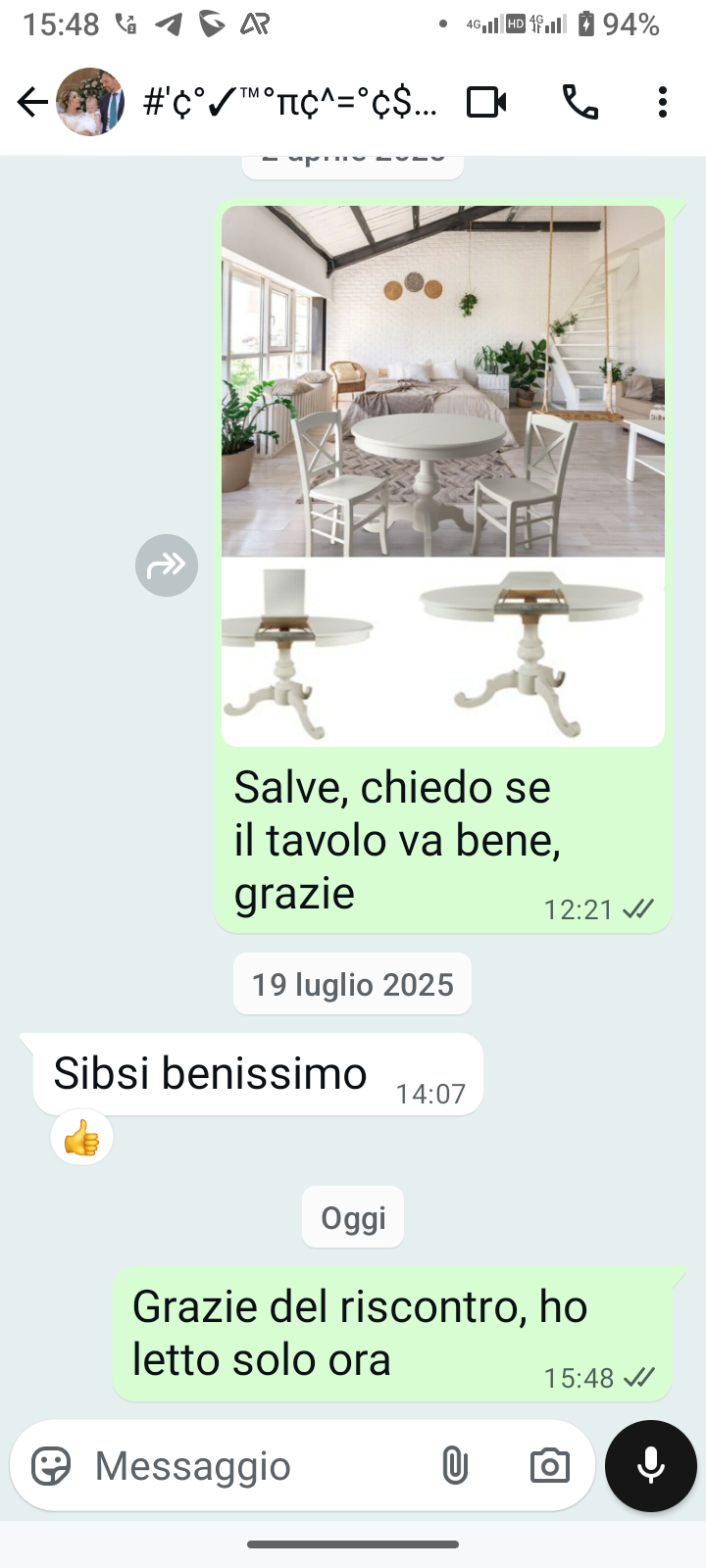Start a voice call with phone icon

[580, 102]
